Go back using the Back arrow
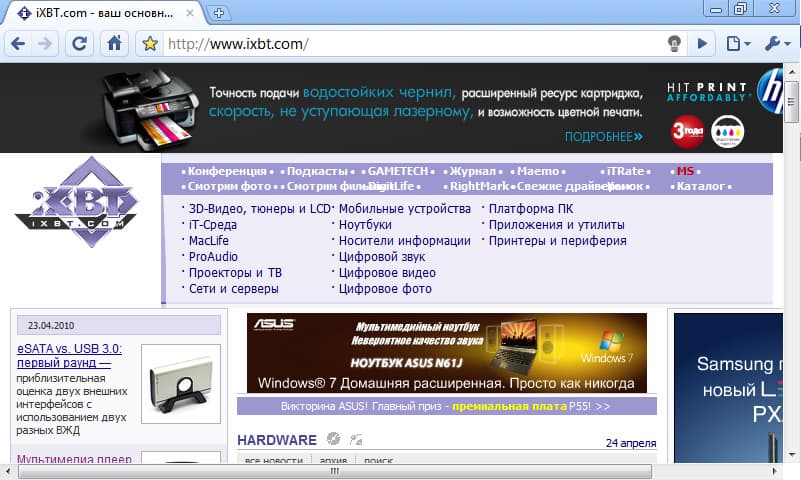801x480 pixels. coord(18,44)
